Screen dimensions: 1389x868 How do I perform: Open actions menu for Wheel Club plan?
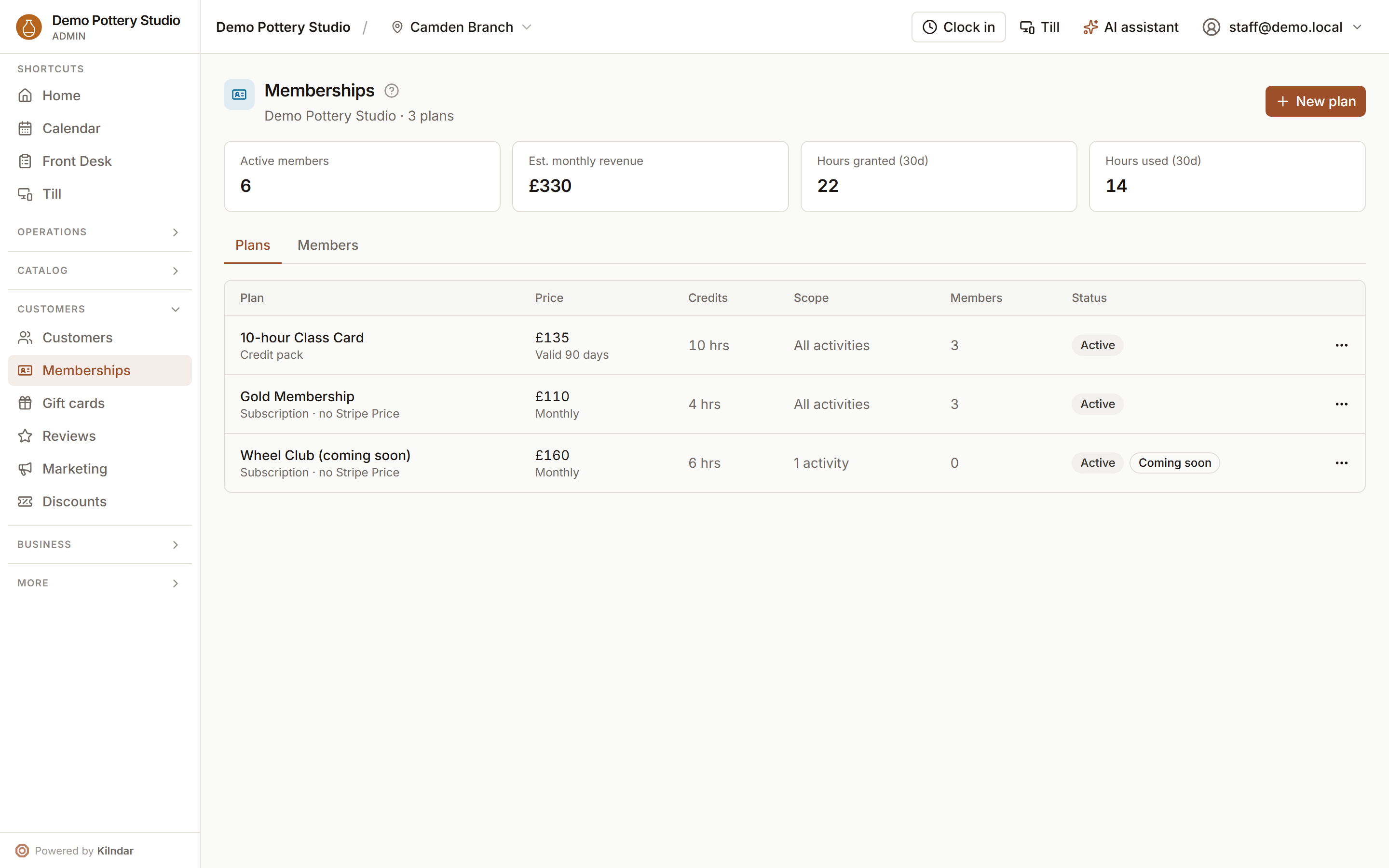click(1341, 463)
